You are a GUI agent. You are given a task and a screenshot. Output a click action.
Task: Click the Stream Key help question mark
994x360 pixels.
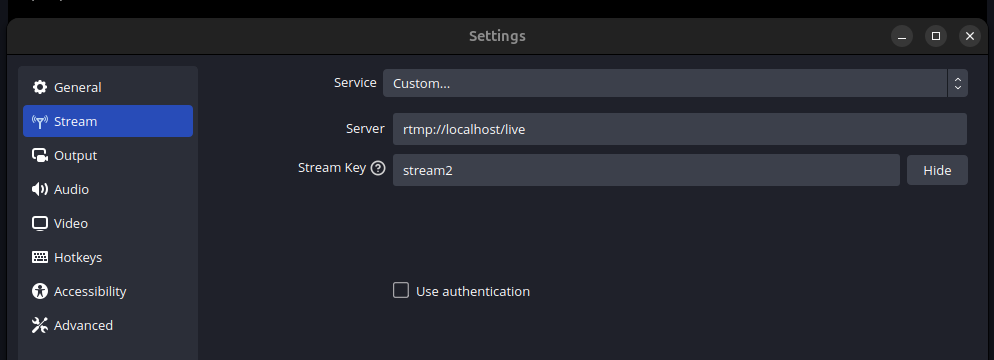(378, 168)
